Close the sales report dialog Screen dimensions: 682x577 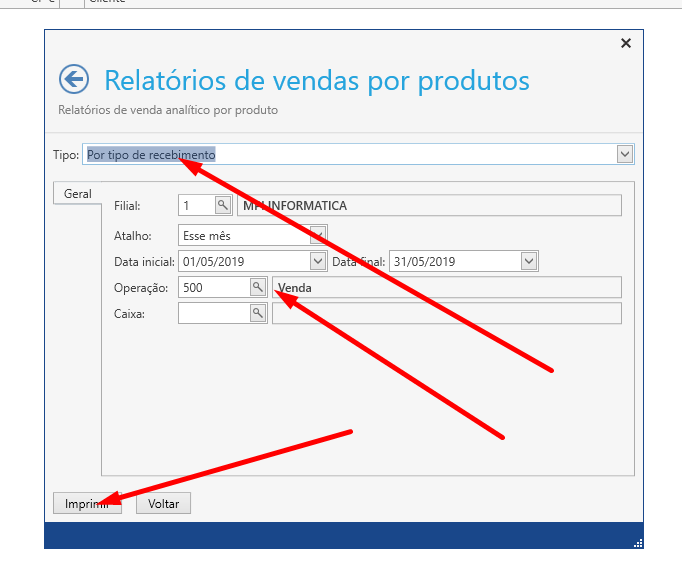[626, 43]
